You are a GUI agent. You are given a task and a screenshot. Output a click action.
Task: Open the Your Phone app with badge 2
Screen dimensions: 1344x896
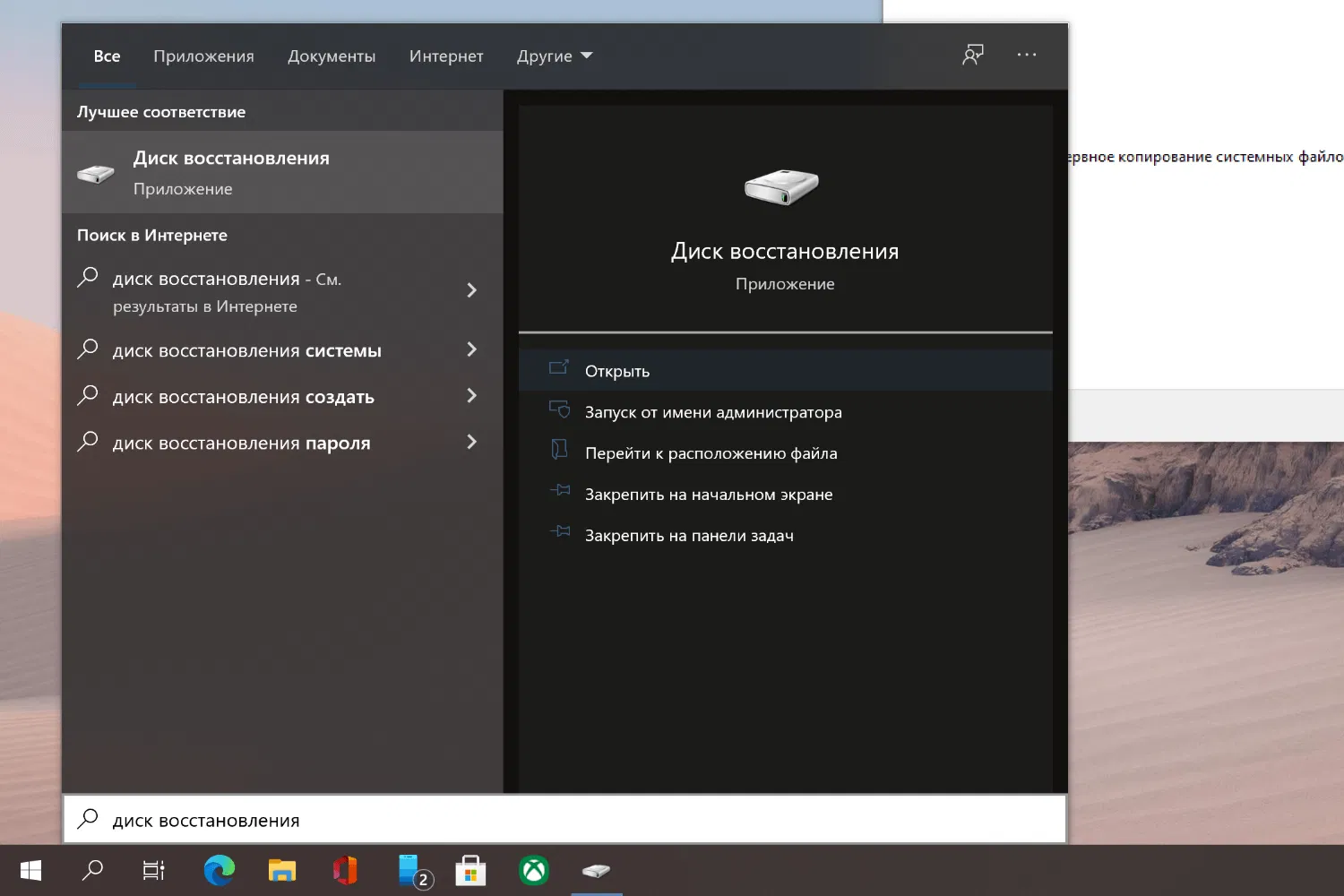414,871
